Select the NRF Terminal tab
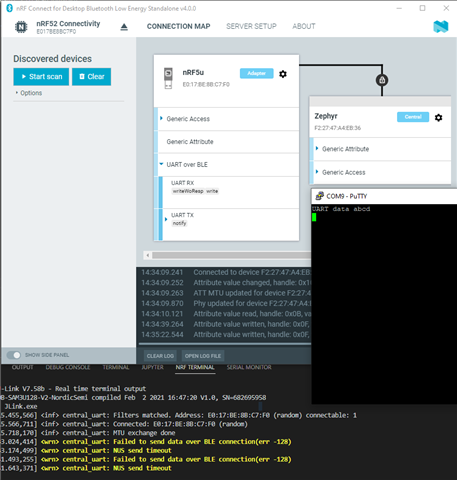 point(195,367)
